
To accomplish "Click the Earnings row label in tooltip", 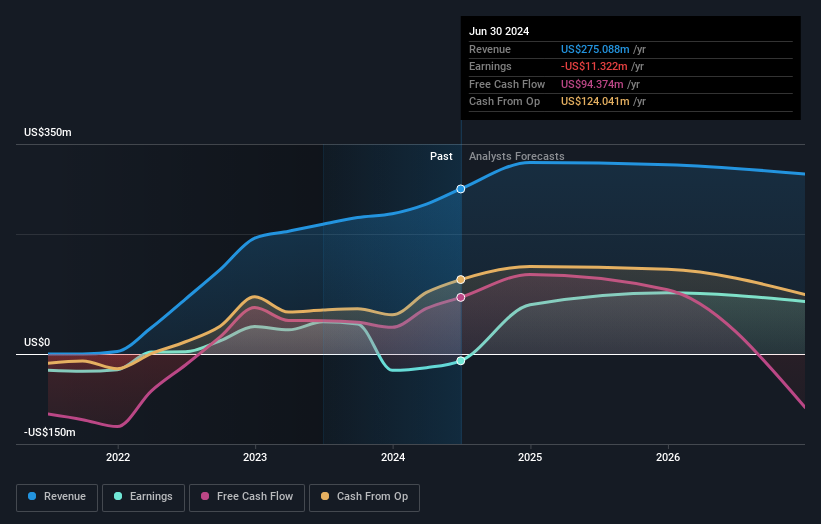I will (x=490, y=66).
